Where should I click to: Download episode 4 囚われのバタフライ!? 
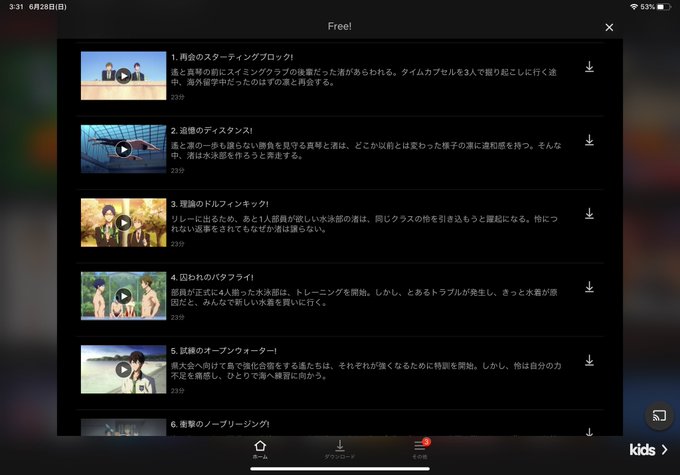tap(589, 287)
